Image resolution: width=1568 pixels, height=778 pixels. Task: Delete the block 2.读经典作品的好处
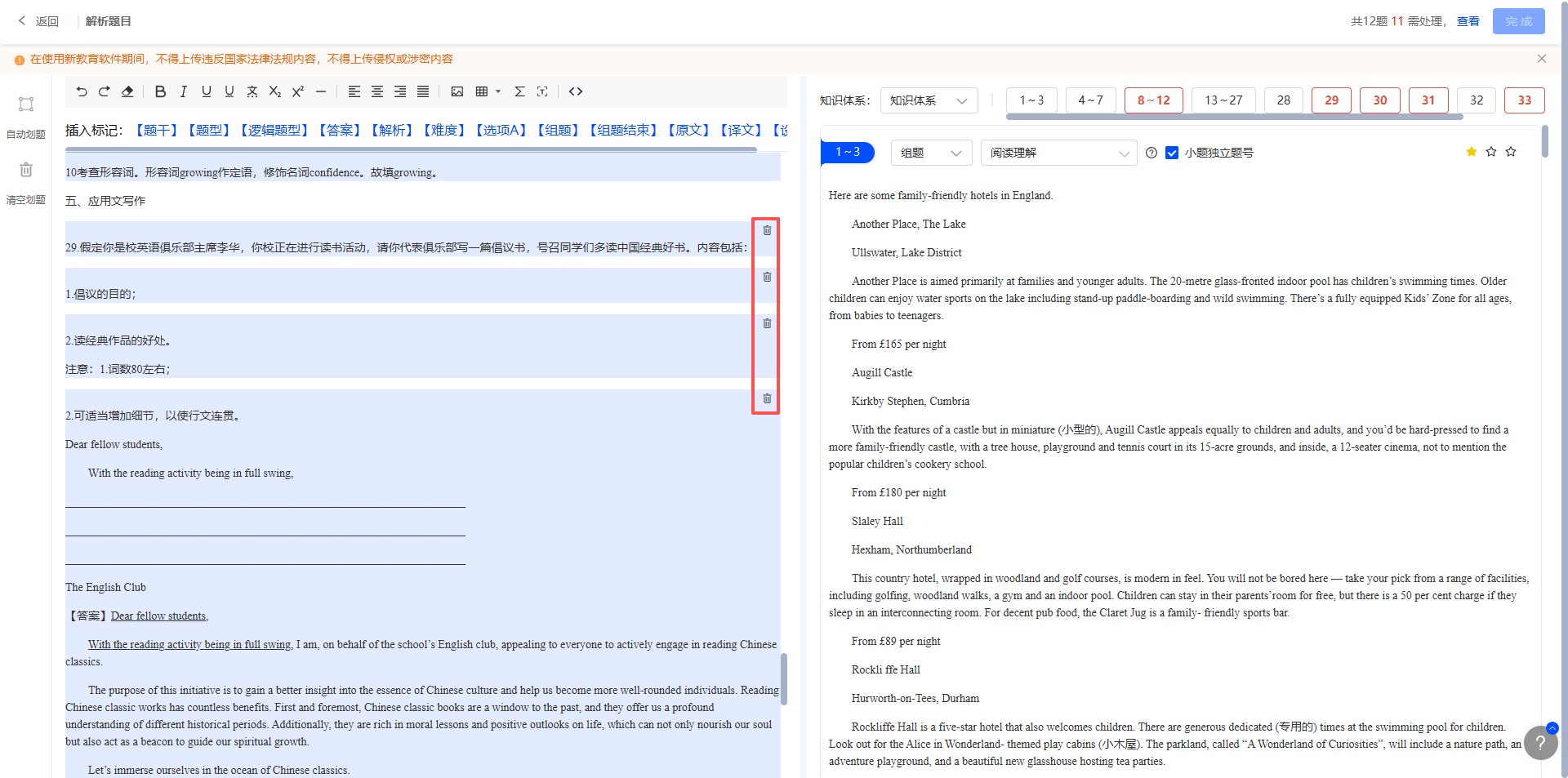coord(767,323)
